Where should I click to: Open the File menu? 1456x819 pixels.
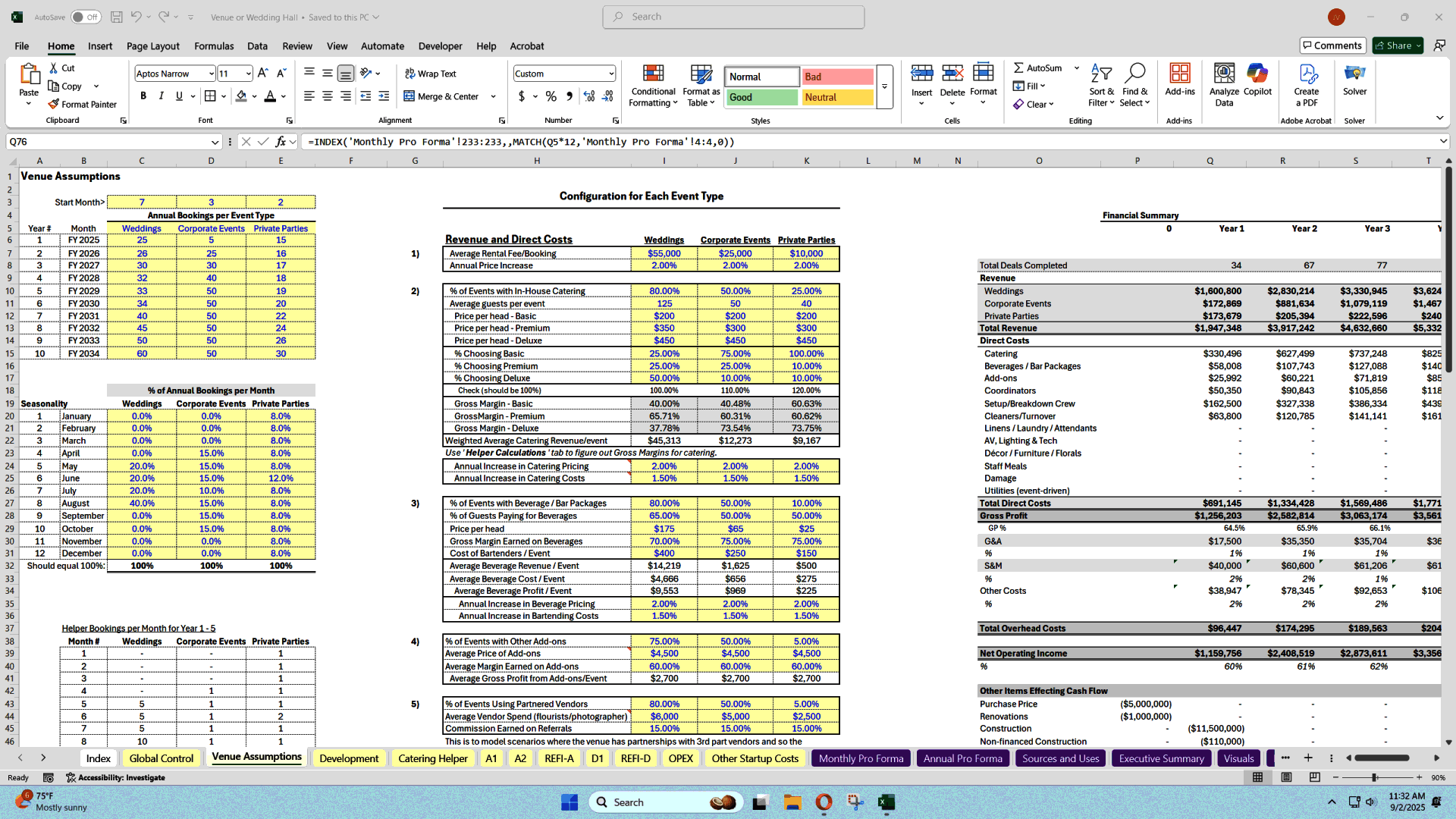point(22,46)
